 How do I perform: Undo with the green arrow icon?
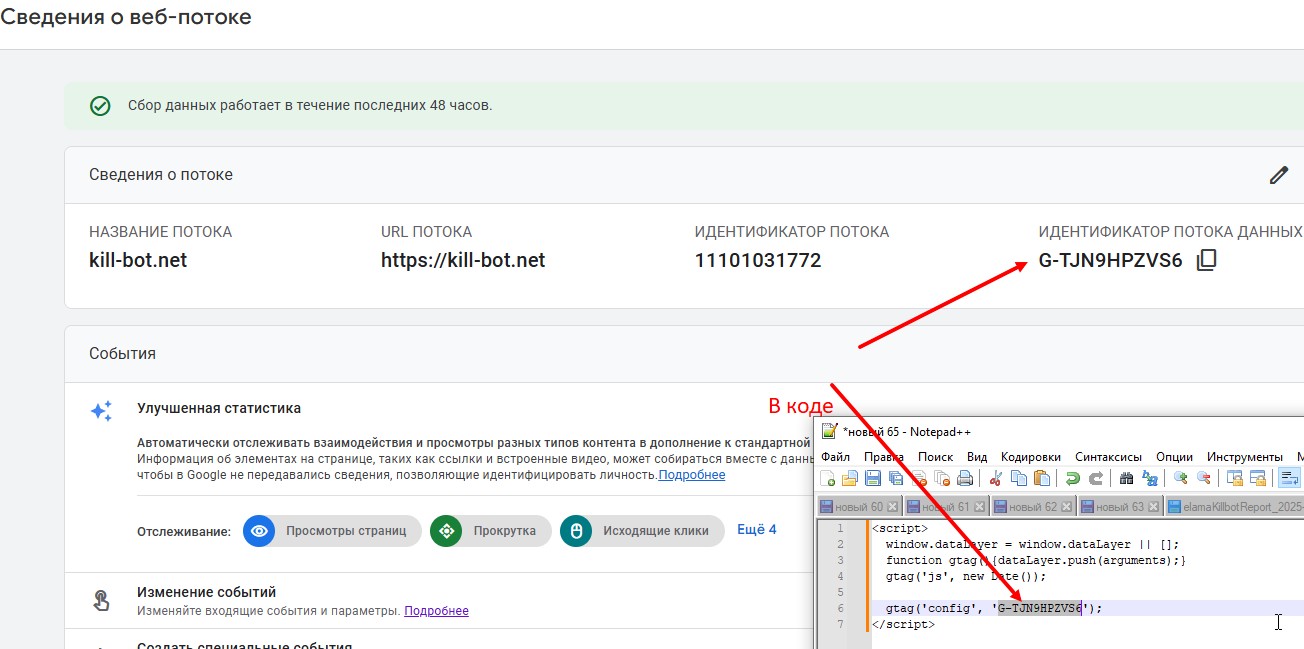click(1073, 478)
